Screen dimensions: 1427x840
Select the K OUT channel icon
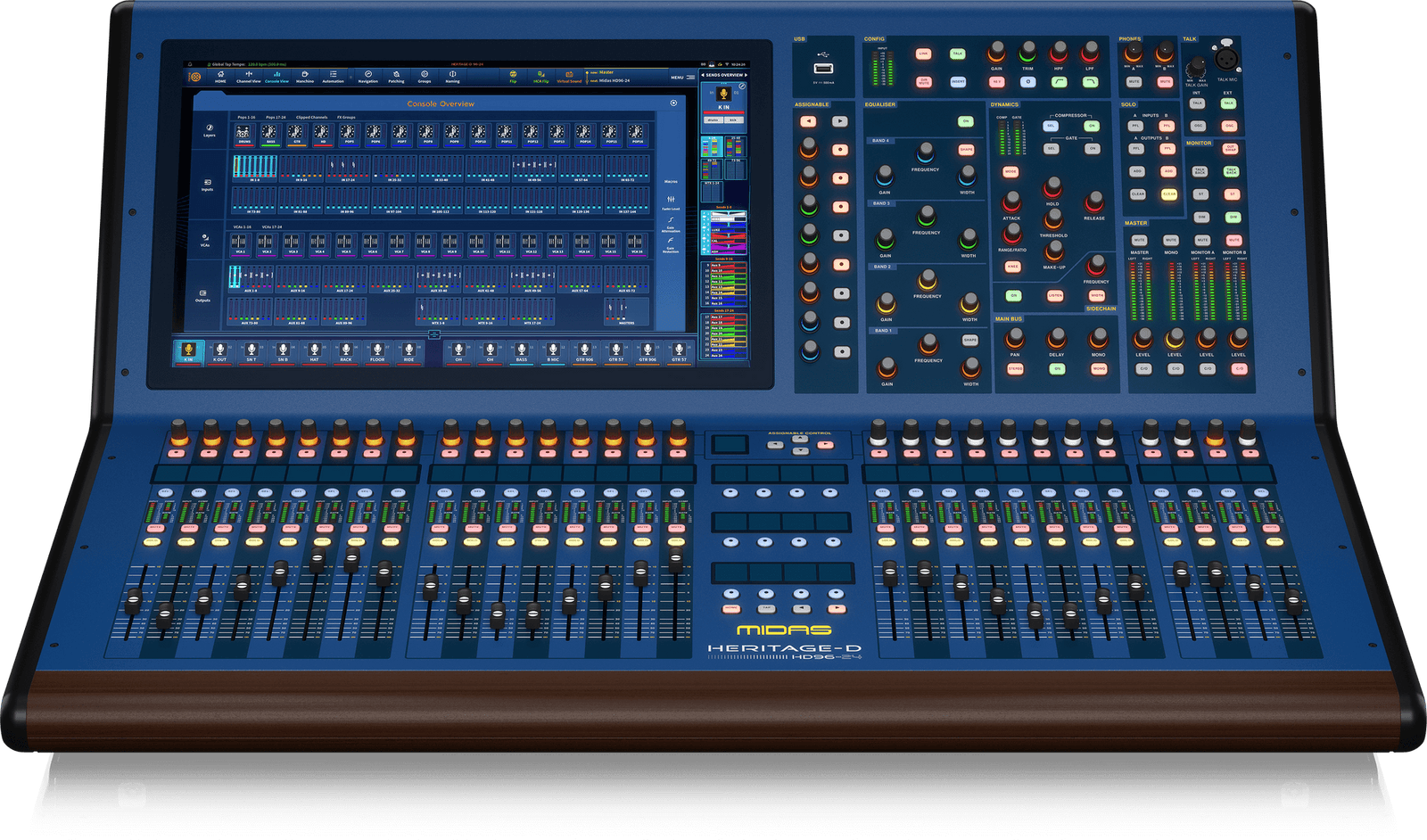tap(220, 350)
